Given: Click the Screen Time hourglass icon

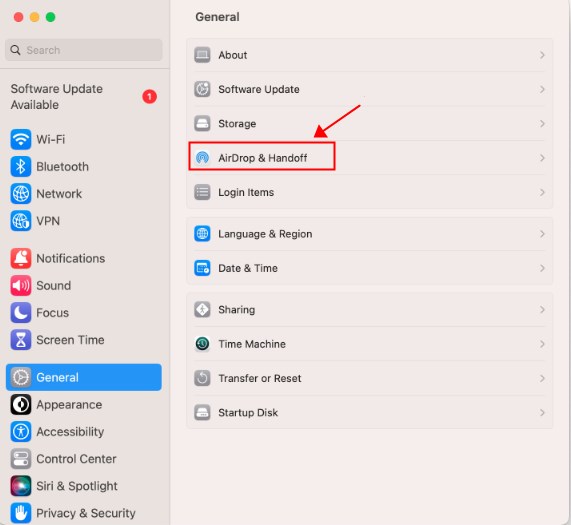Looking at the screenshot, I should tap(21, 340).
